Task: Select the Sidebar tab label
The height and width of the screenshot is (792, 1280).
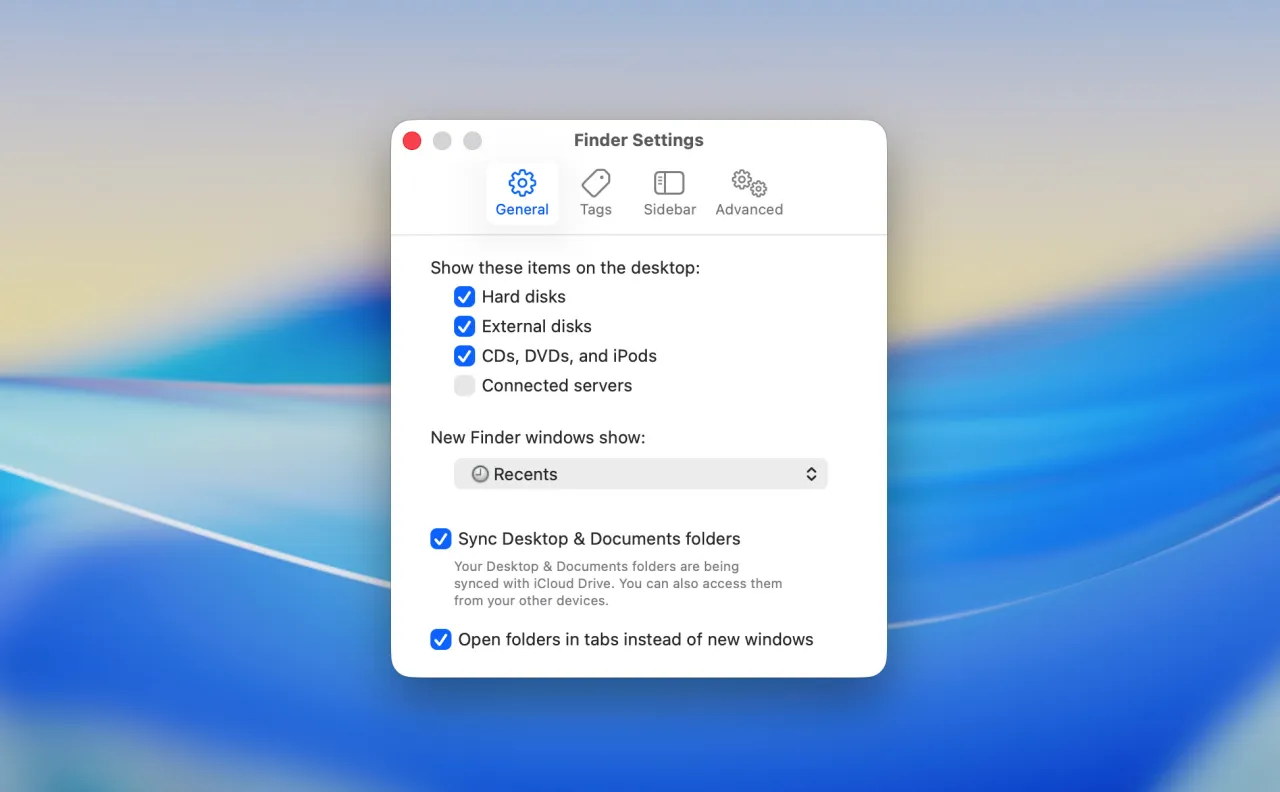Action: coord(670,210)
